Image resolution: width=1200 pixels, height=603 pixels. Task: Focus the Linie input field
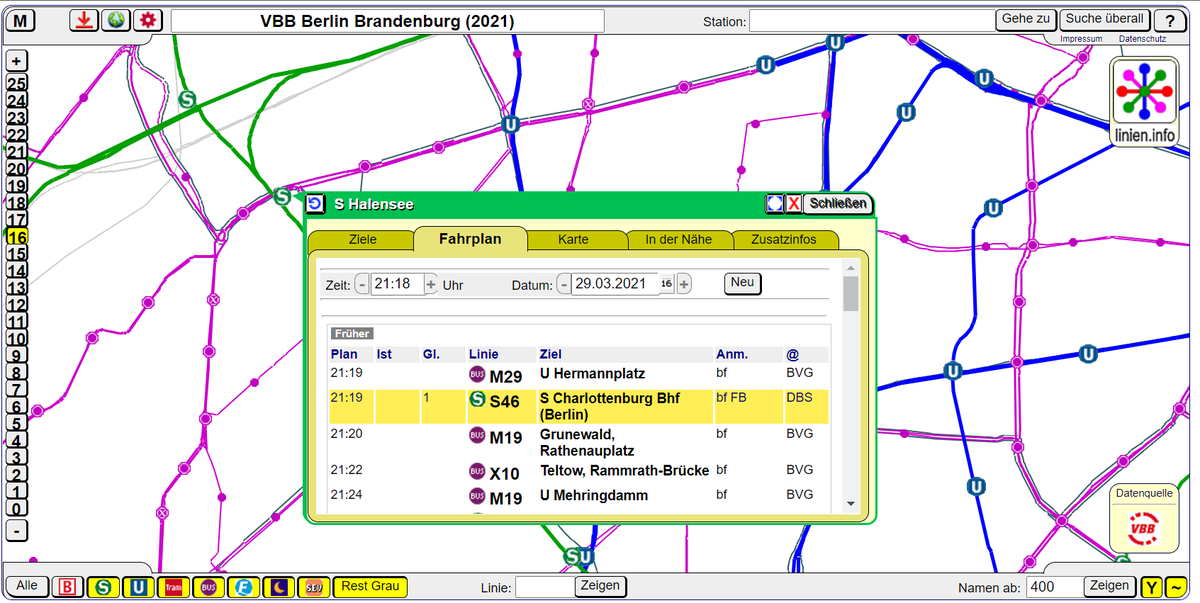544,587
